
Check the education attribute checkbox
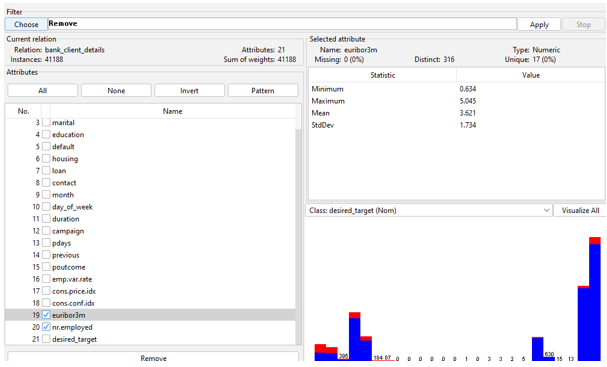click(46, 134)
